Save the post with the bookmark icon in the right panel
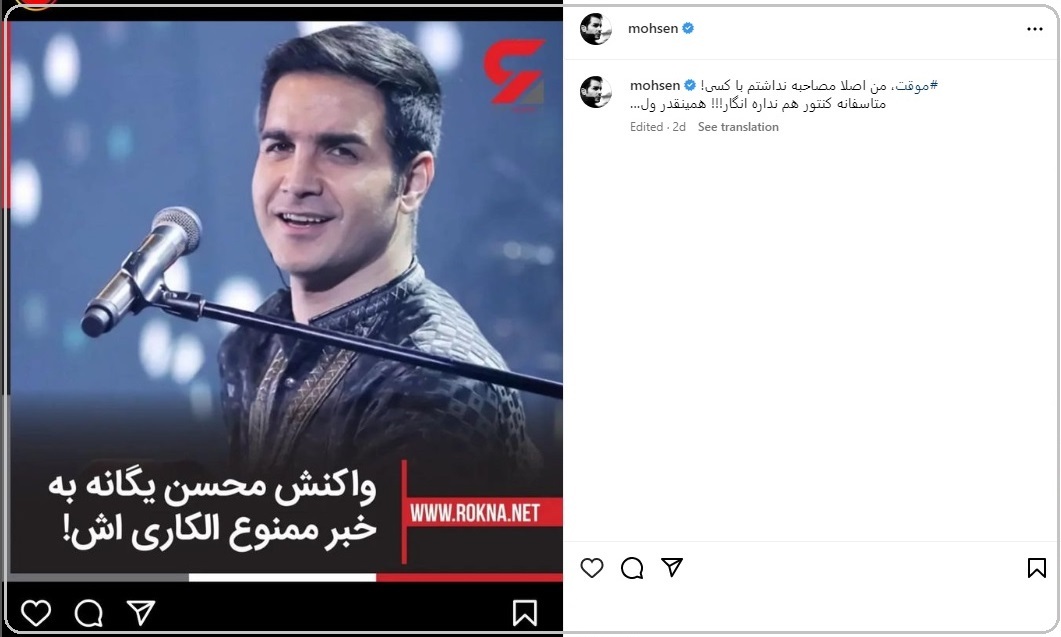Viewport: 1061px width, 637px height. (1036, 568)
